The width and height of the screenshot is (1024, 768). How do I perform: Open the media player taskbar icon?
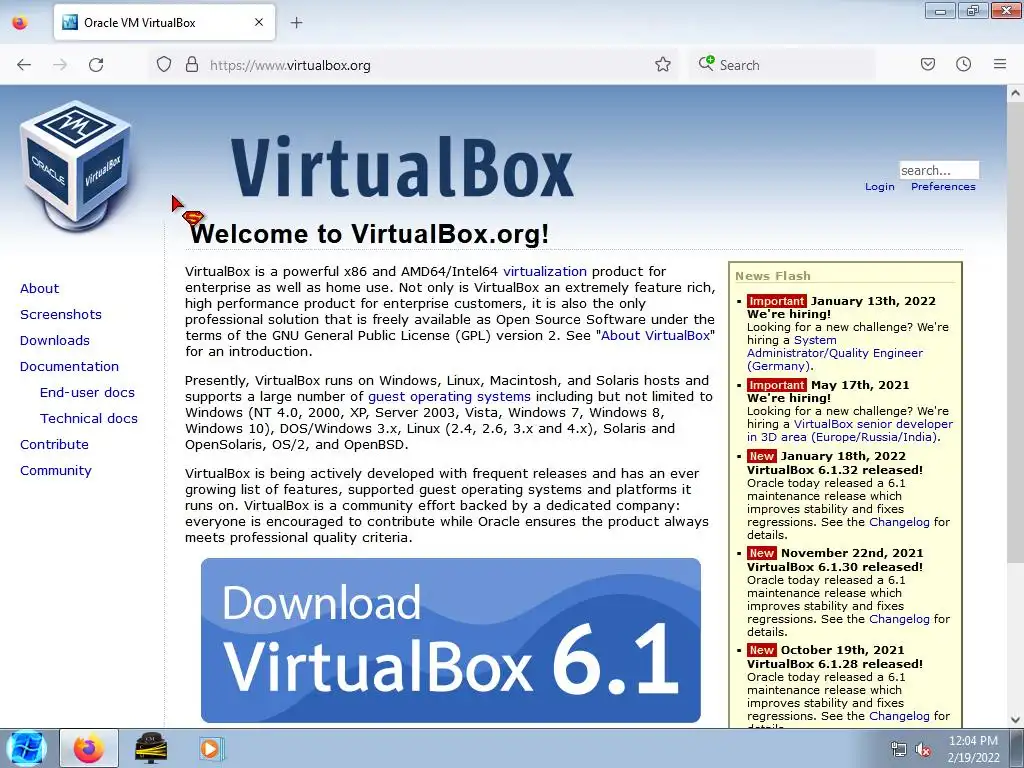(x=210, y=748)
